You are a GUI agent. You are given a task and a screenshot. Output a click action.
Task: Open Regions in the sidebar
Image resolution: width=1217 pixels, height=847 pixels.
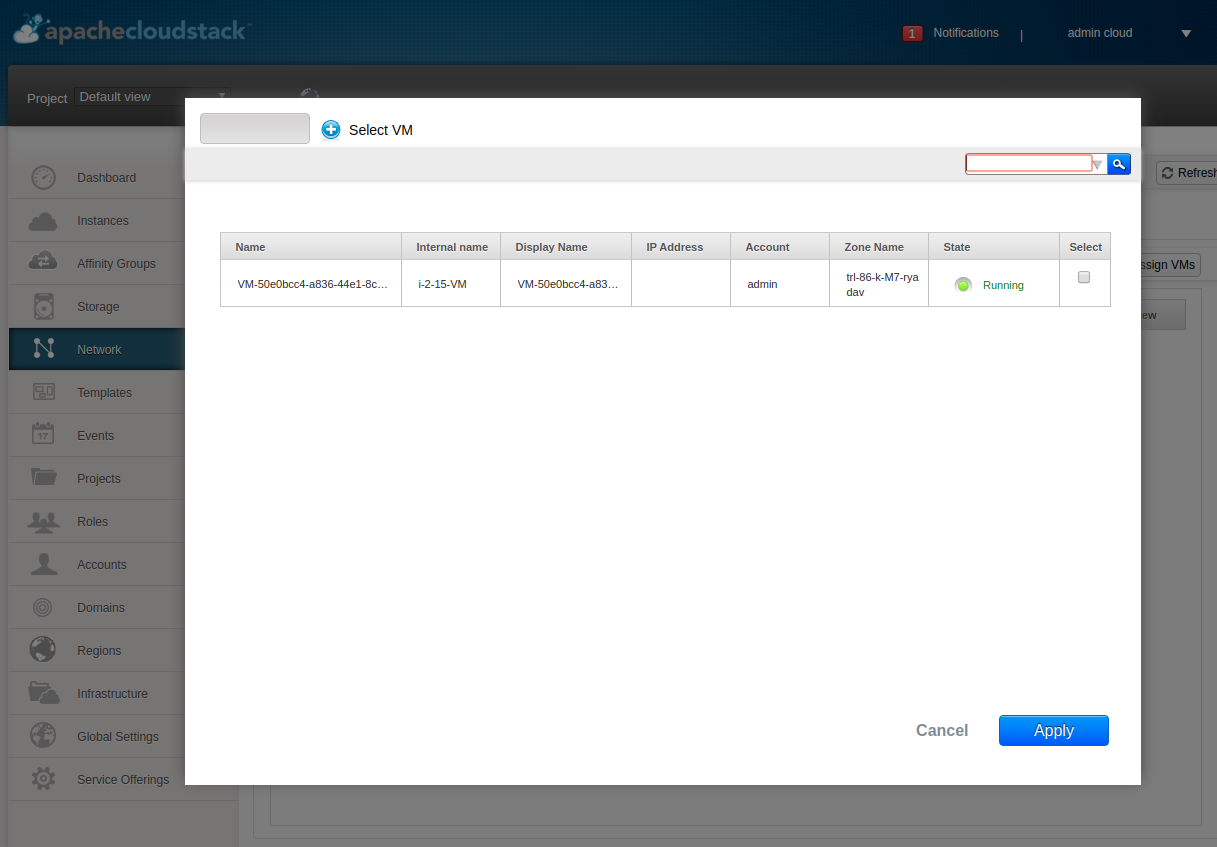(99, 650)
